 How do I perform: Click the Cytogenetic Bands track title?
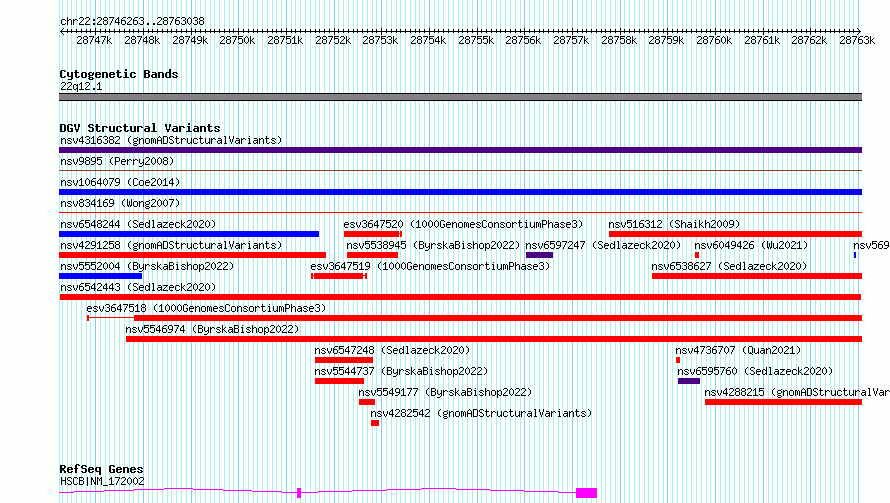pos(119,74)
